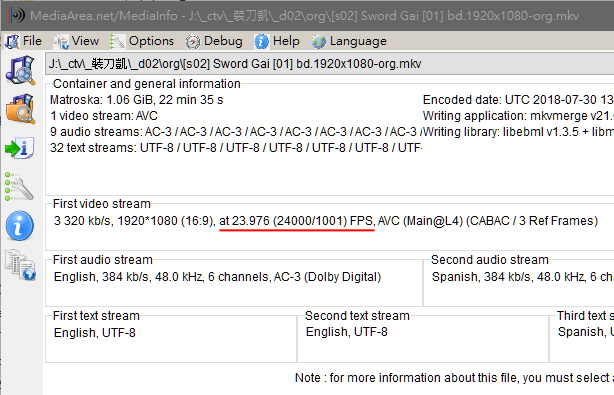Open the Debug menu
The image size is (614, 395).
point(214,41)
